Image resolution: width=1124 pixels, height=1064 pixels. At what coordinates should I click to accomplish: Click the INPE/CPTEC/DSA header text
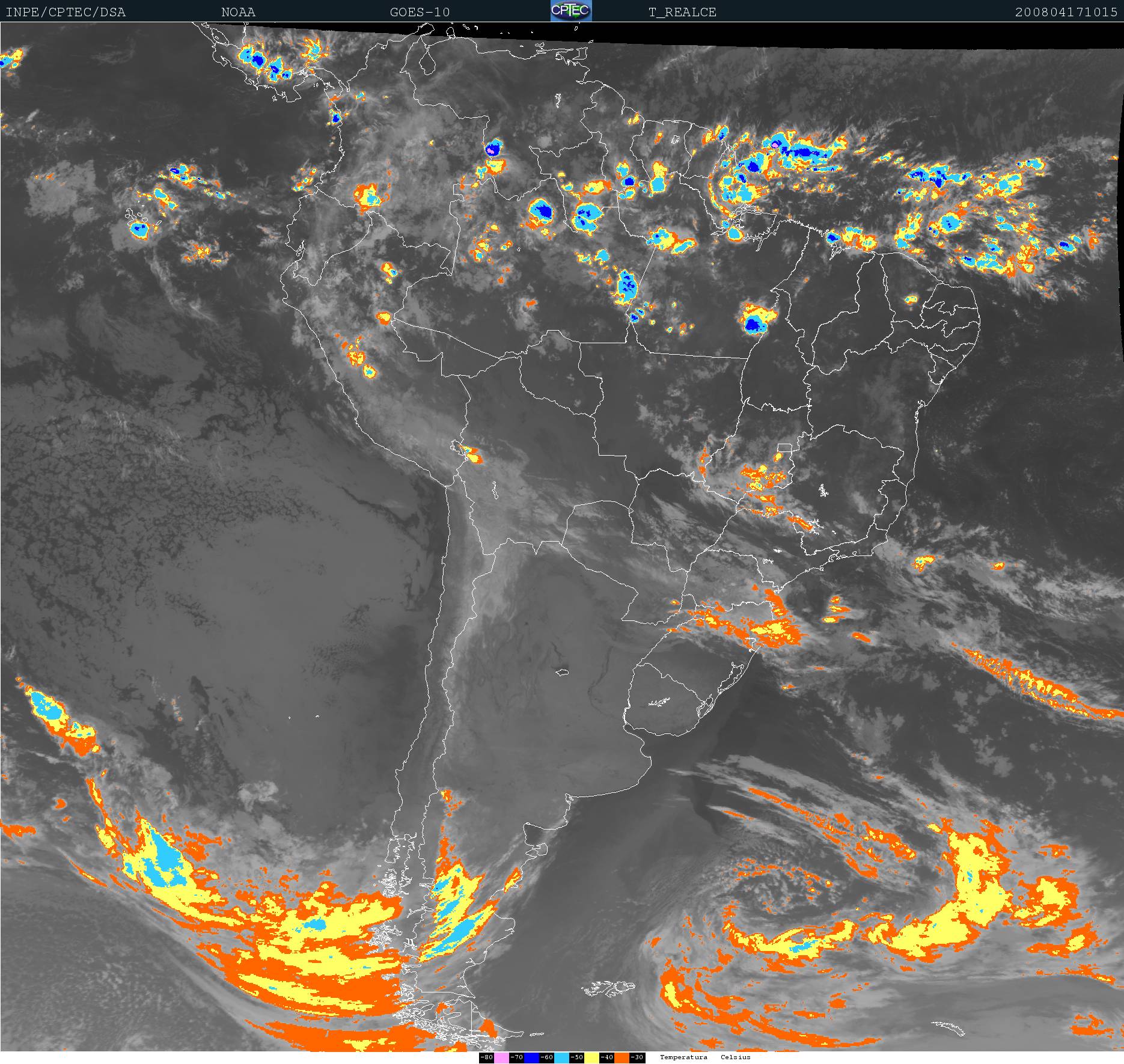tap(66, 12)
